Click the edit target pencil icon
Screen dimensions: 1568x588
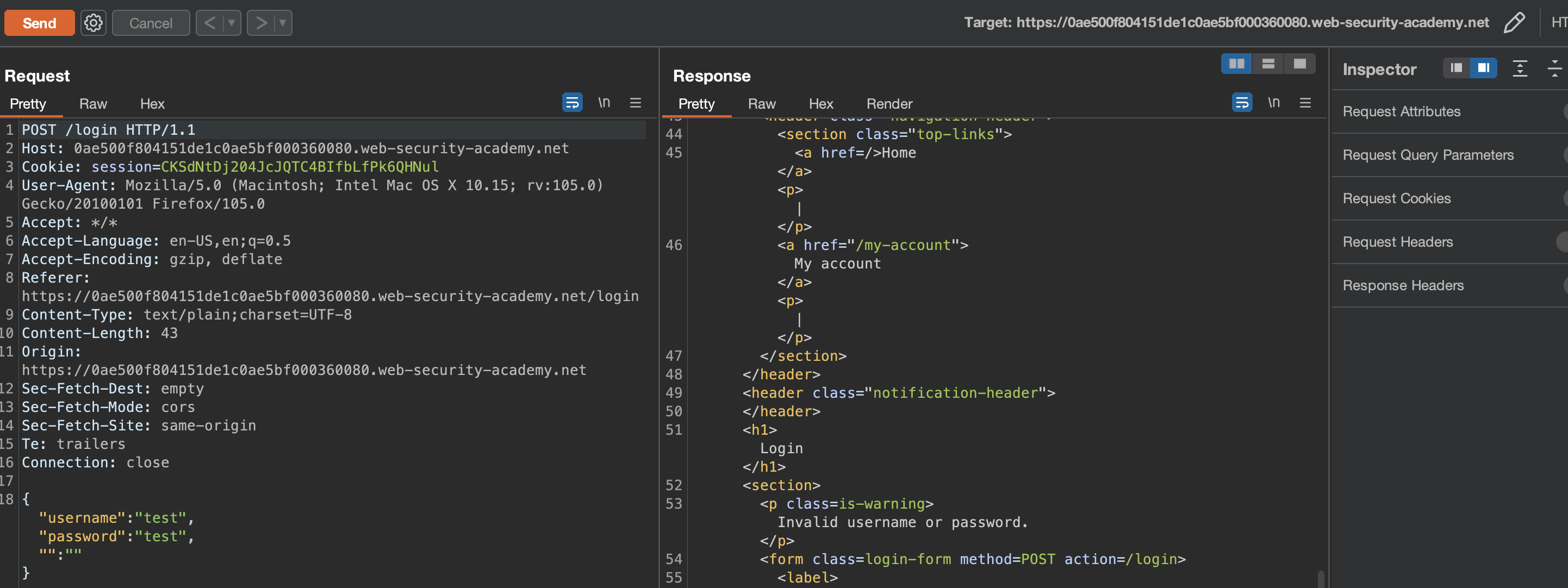click(x=1514, y=23)
